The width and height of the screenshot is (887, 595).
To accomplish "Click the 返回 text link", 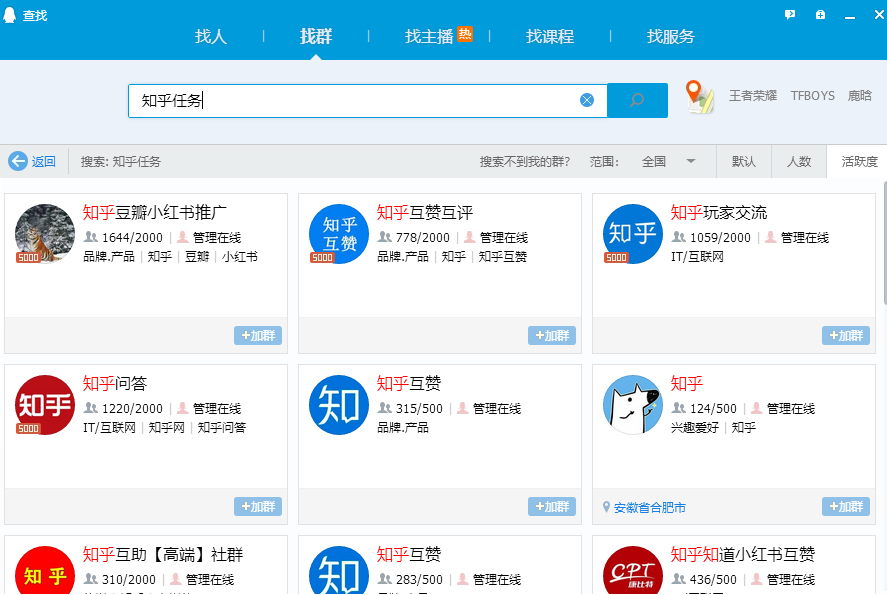I will click(44, 162).
